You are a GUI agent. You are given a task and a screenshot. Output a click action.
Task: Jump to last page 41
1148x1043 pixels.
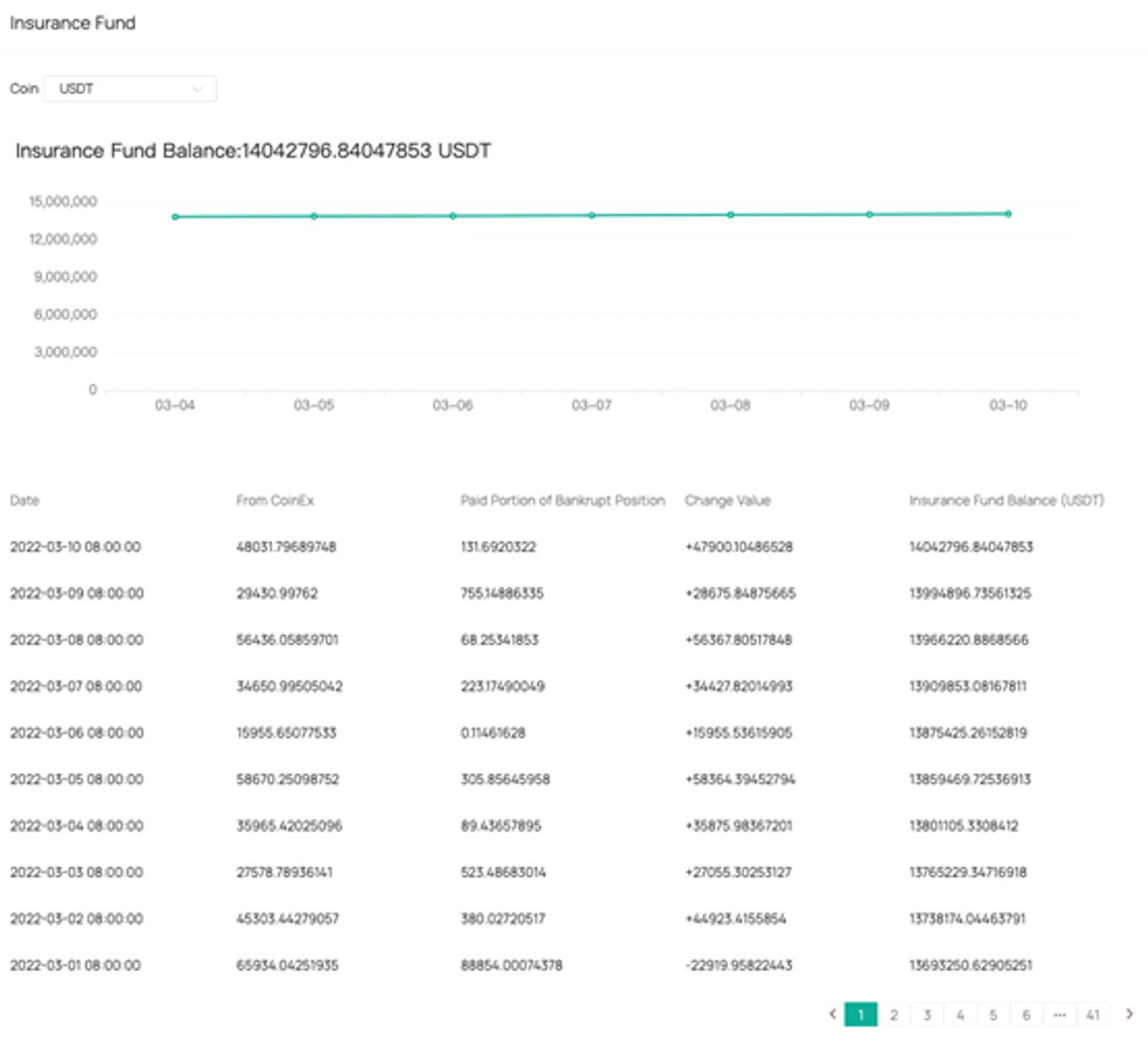[x=1093, y=1014]
